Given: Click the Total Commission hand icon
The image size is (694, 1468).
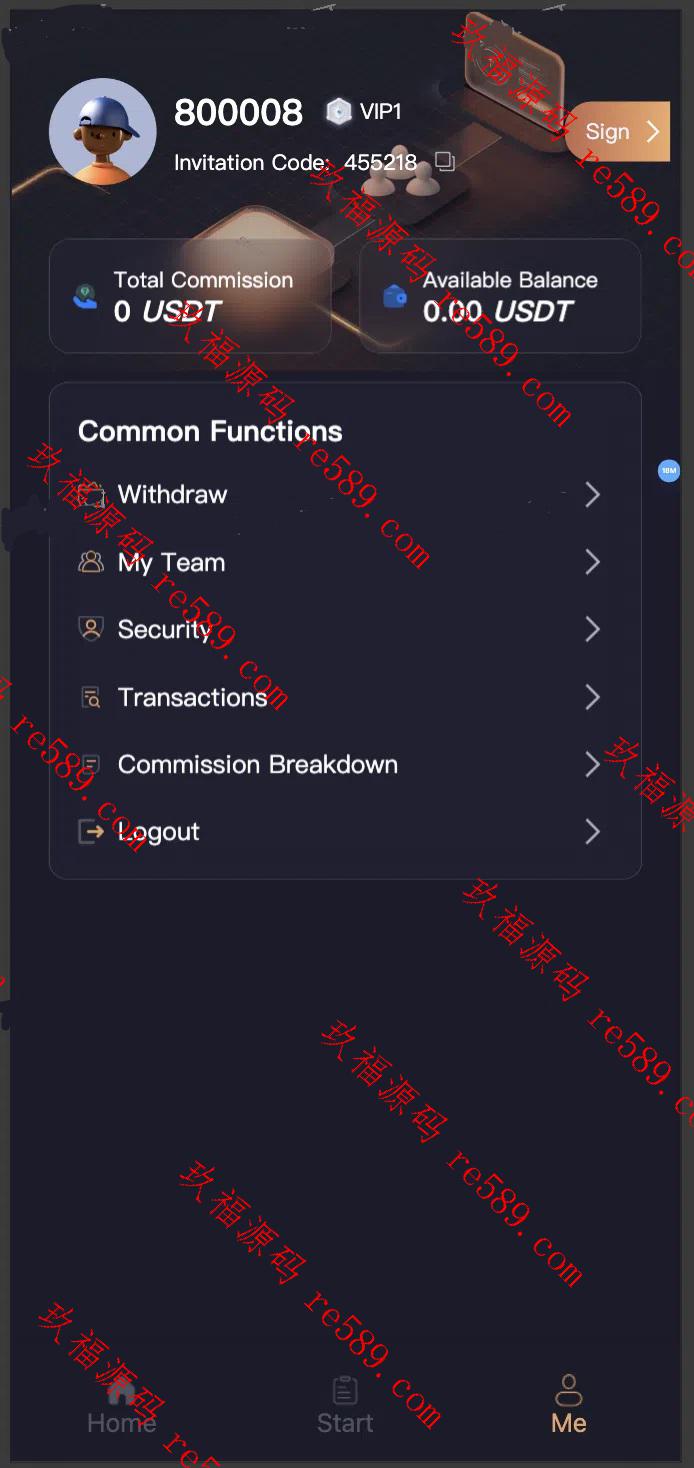Looking at the screenshot, I should (86, 296).
